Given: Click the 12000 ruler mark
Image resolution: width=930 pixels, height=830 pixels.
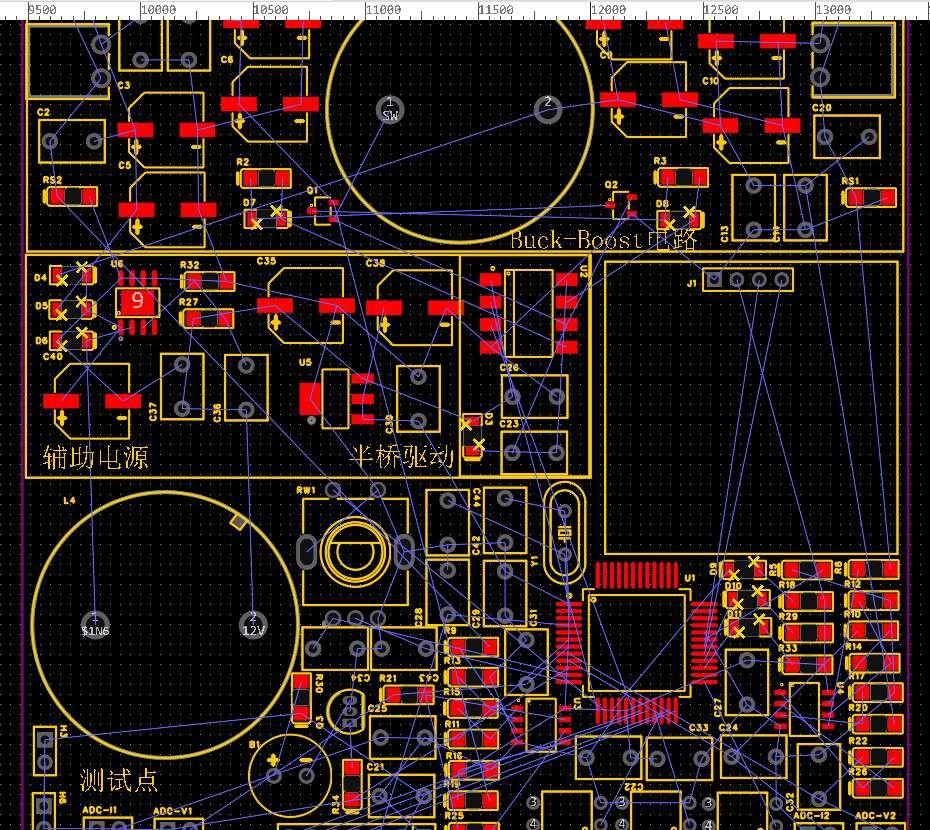Looking at the screenshot, I should [608, 9].
